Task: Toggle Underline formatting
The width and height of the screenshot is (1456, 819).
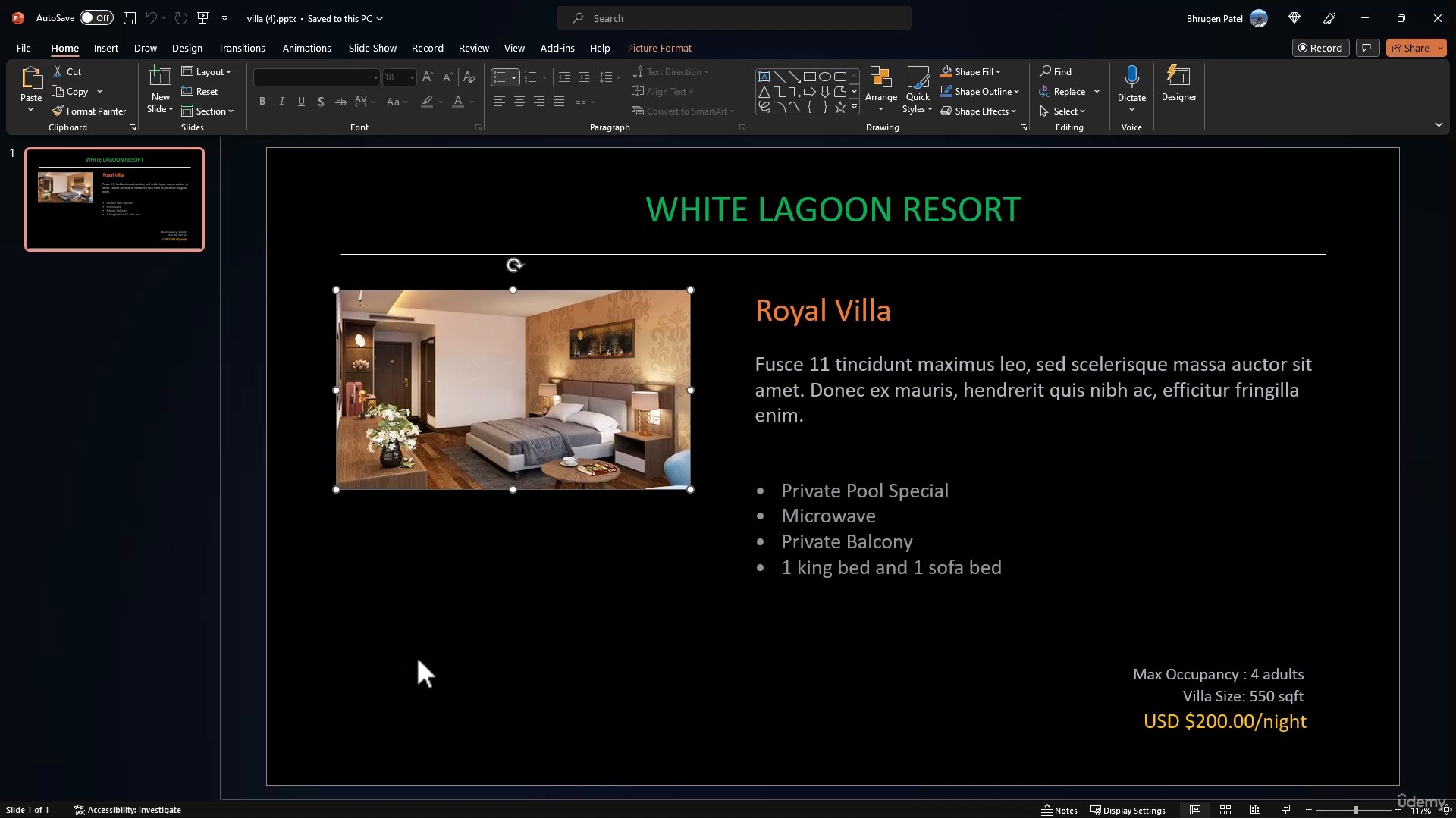Action: tap(302, 102)
